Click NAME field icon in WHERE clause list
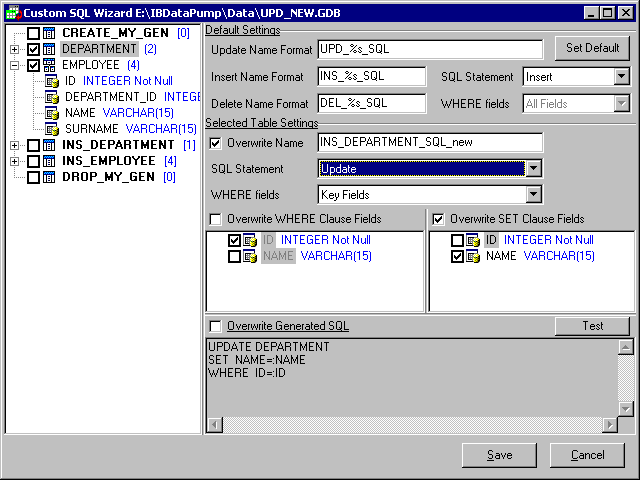Image resolution: width=640 pixels, height=480 pixels. [x=250, y=256]
